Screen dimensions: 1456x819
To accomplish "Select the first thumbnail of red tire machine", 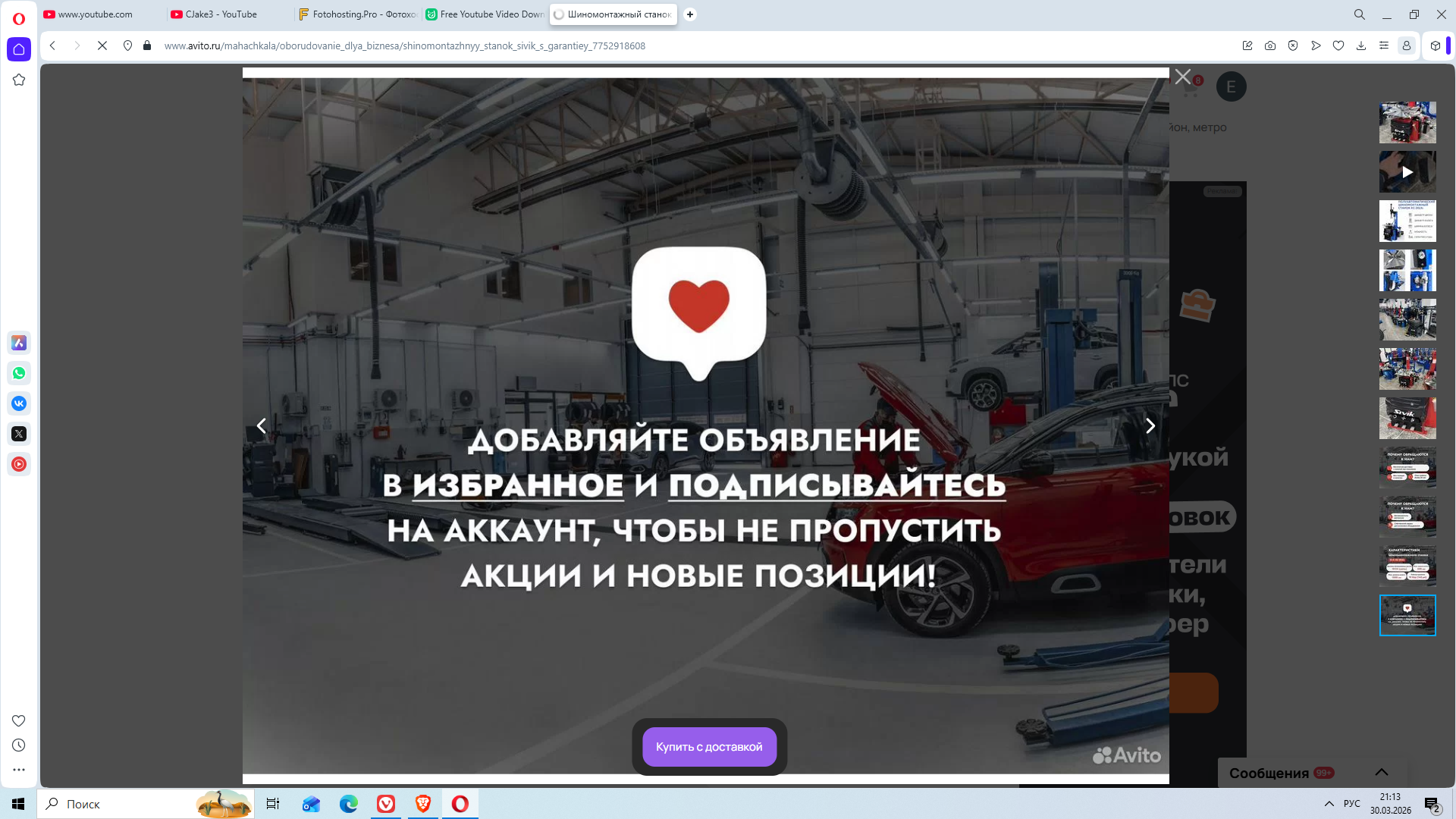I will coord(1407,122).
